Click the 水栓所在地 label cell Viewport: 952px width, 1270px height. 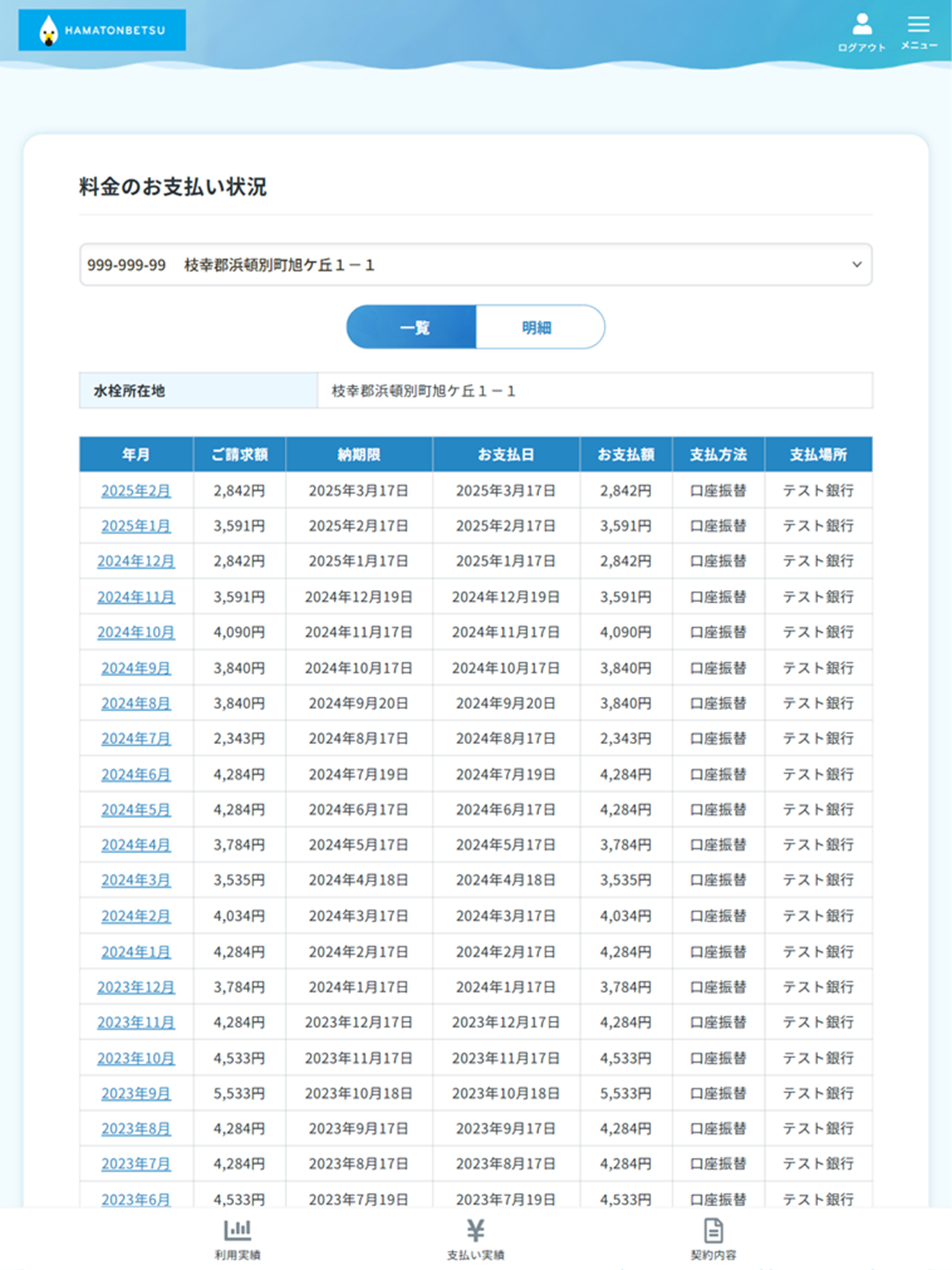tap(198, 390)
